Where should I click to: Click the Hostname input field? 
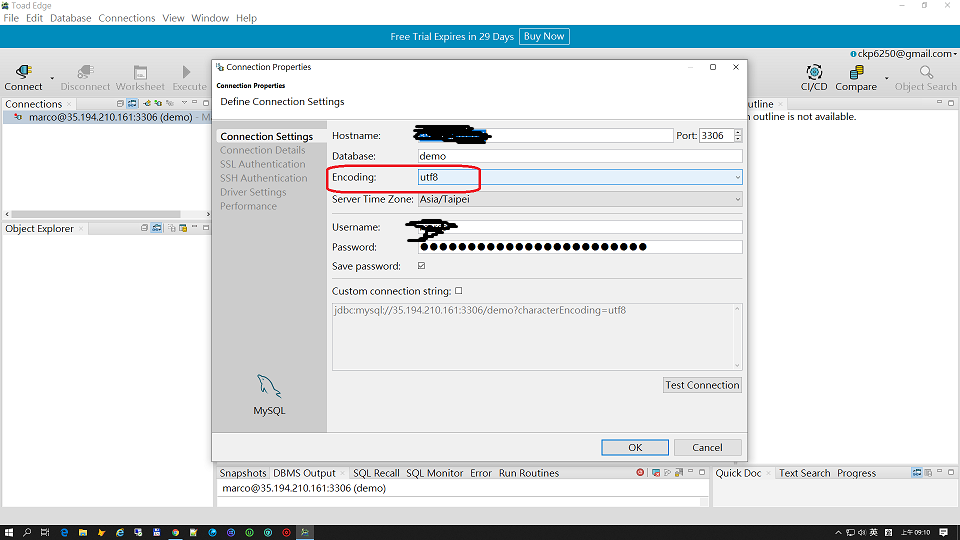(545, 135)
